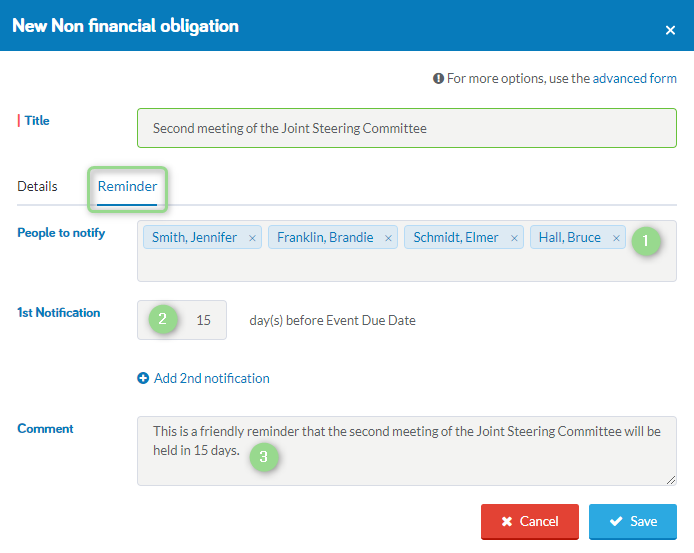
Task: Click the Smith, Jennifer tag
Action: pos(202,237)
